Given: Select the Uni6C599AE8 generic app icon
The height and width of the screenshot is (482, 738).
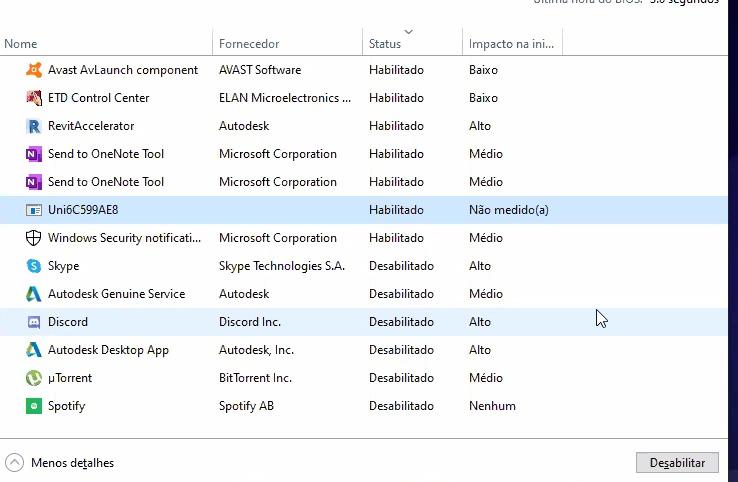Looking at the screenshot, I should pos(33,210).
